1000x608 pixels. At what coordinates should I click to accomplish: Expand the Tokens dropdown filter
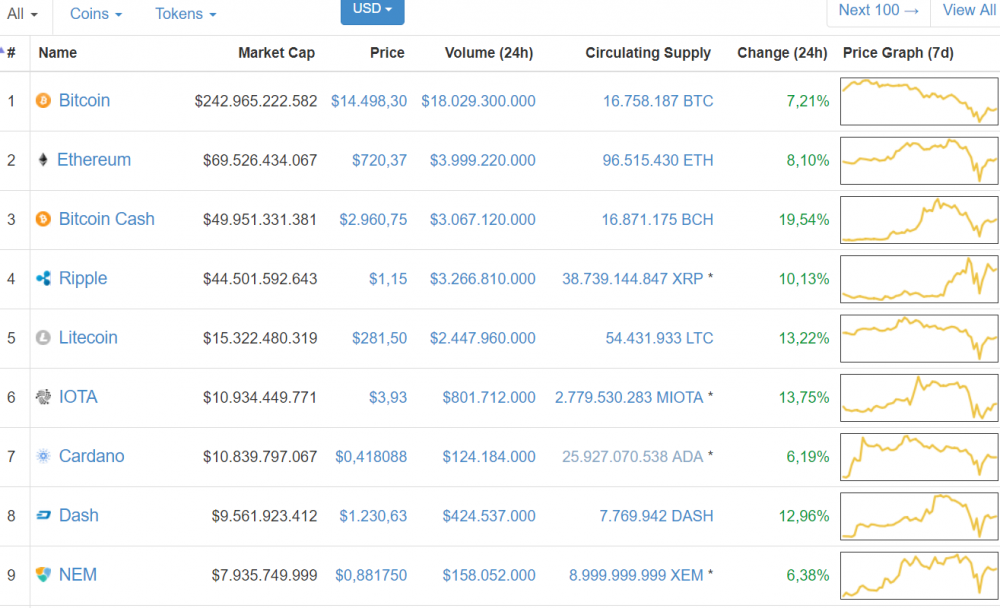coord(185,14)
